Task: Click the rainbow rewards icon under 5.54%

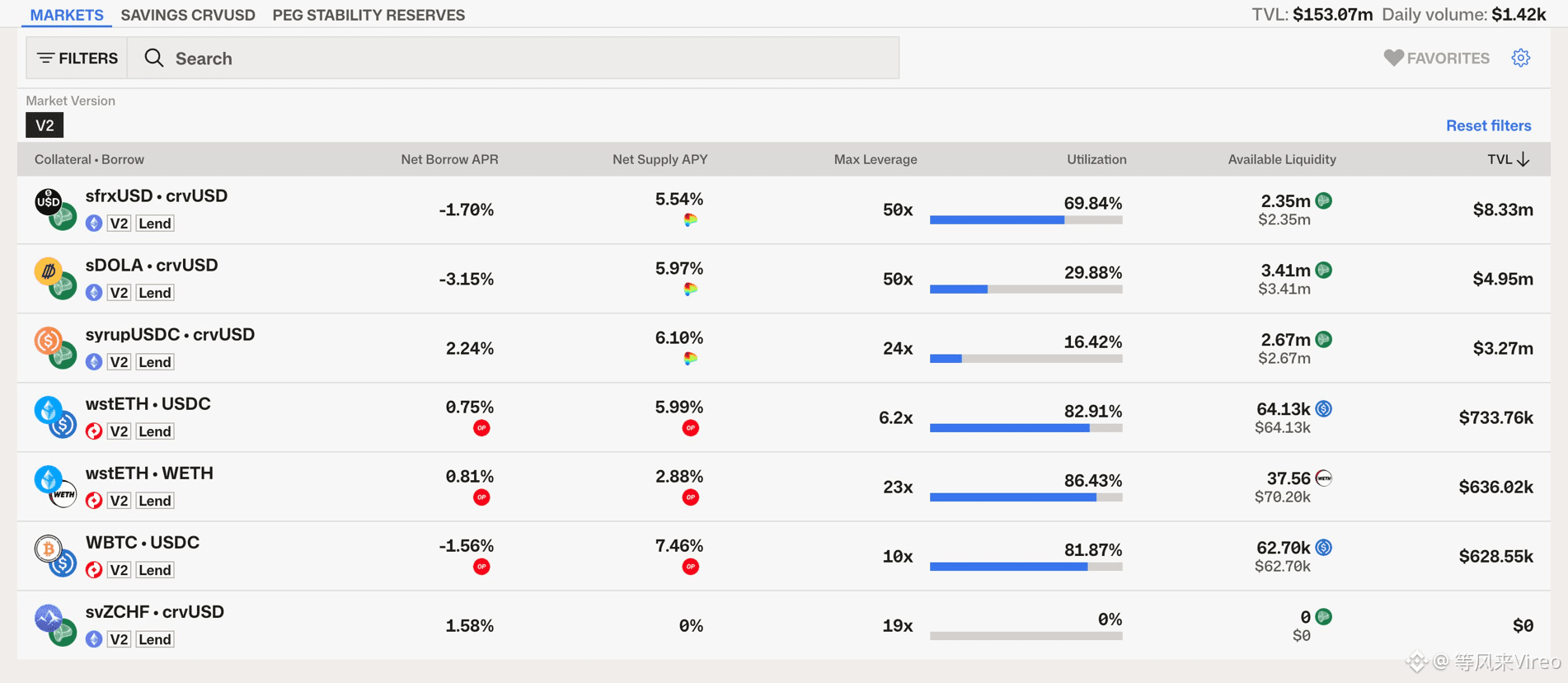Action: pyautogui.click(x=691, y=219)
